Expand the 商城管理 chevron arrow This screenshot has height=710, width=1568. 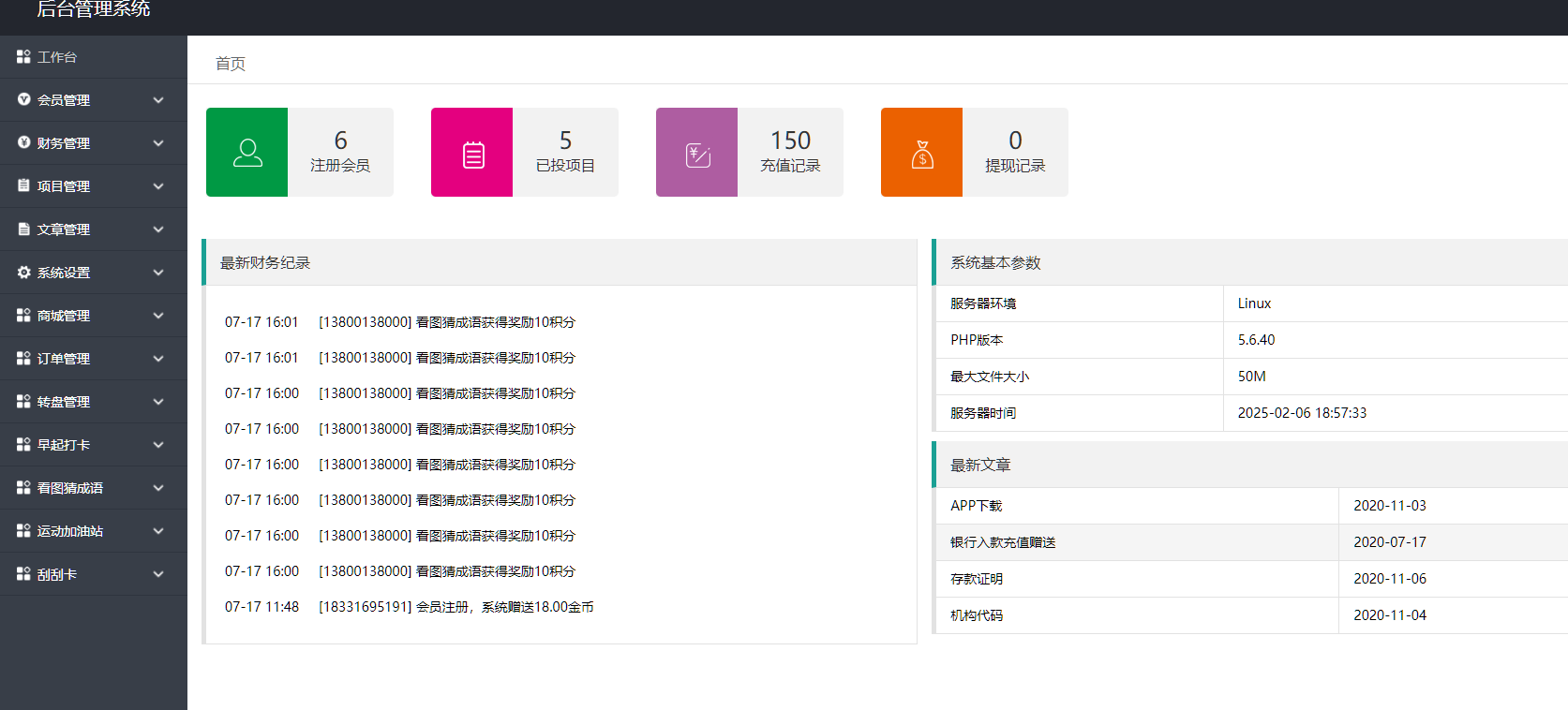point(158,316)
